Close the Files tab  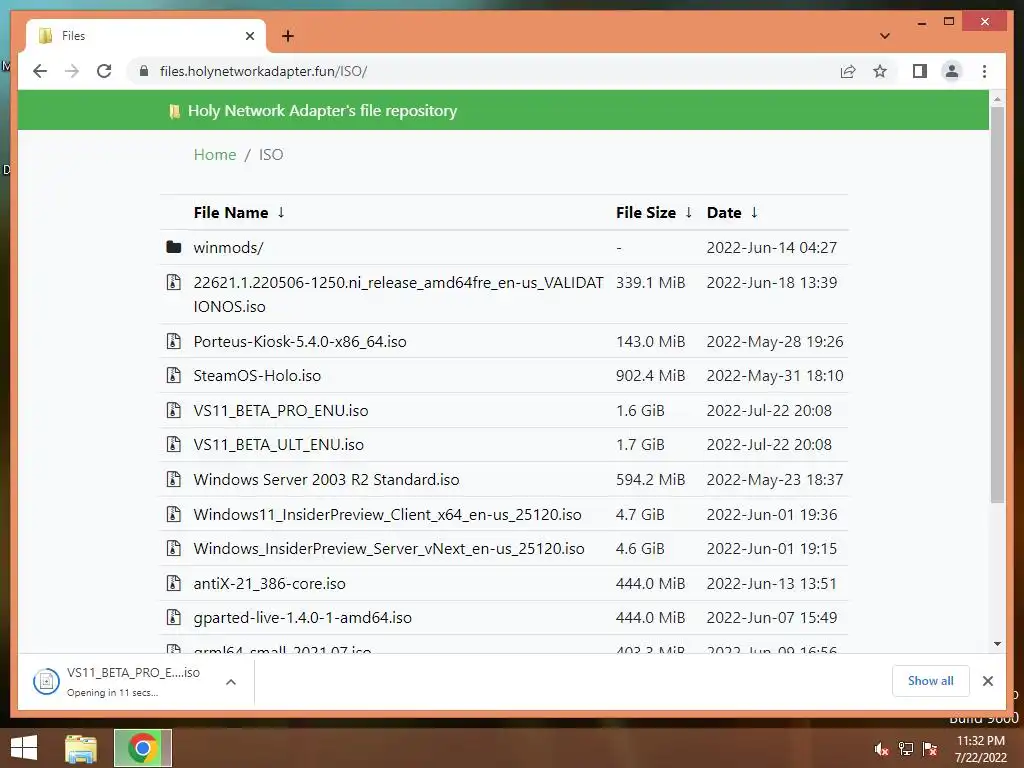coord(249,36)
